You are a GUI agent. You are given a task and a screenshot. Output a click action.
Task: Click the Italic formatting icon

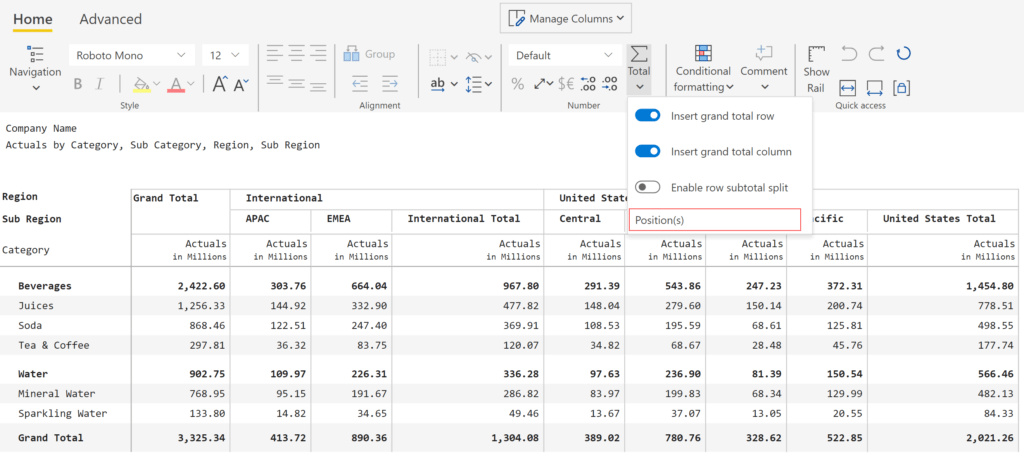tap(99, 84)
